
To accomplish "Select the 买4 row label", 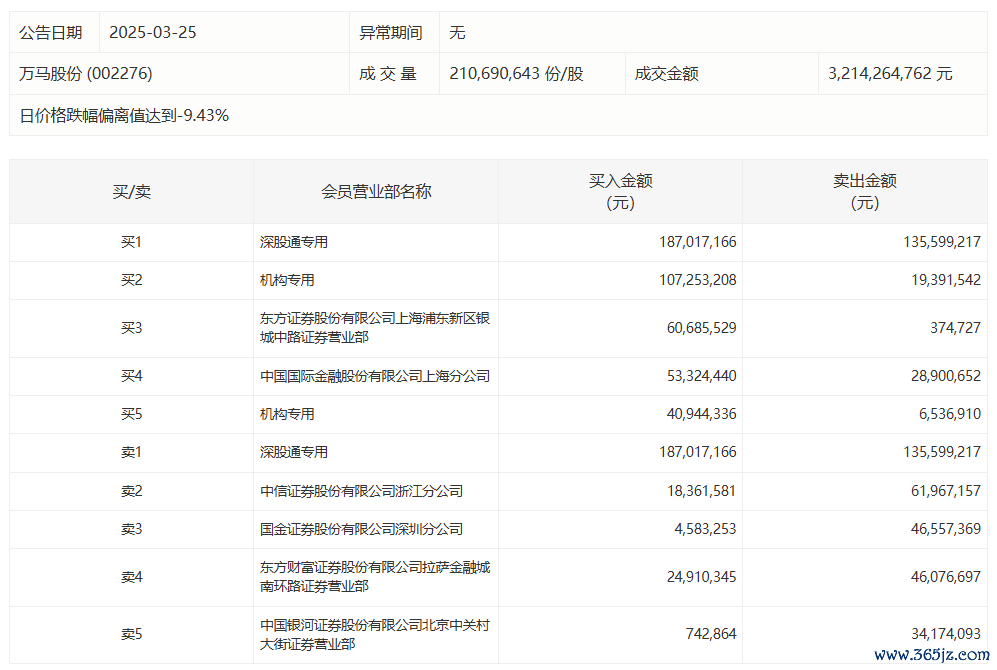I will coord(132,376).
